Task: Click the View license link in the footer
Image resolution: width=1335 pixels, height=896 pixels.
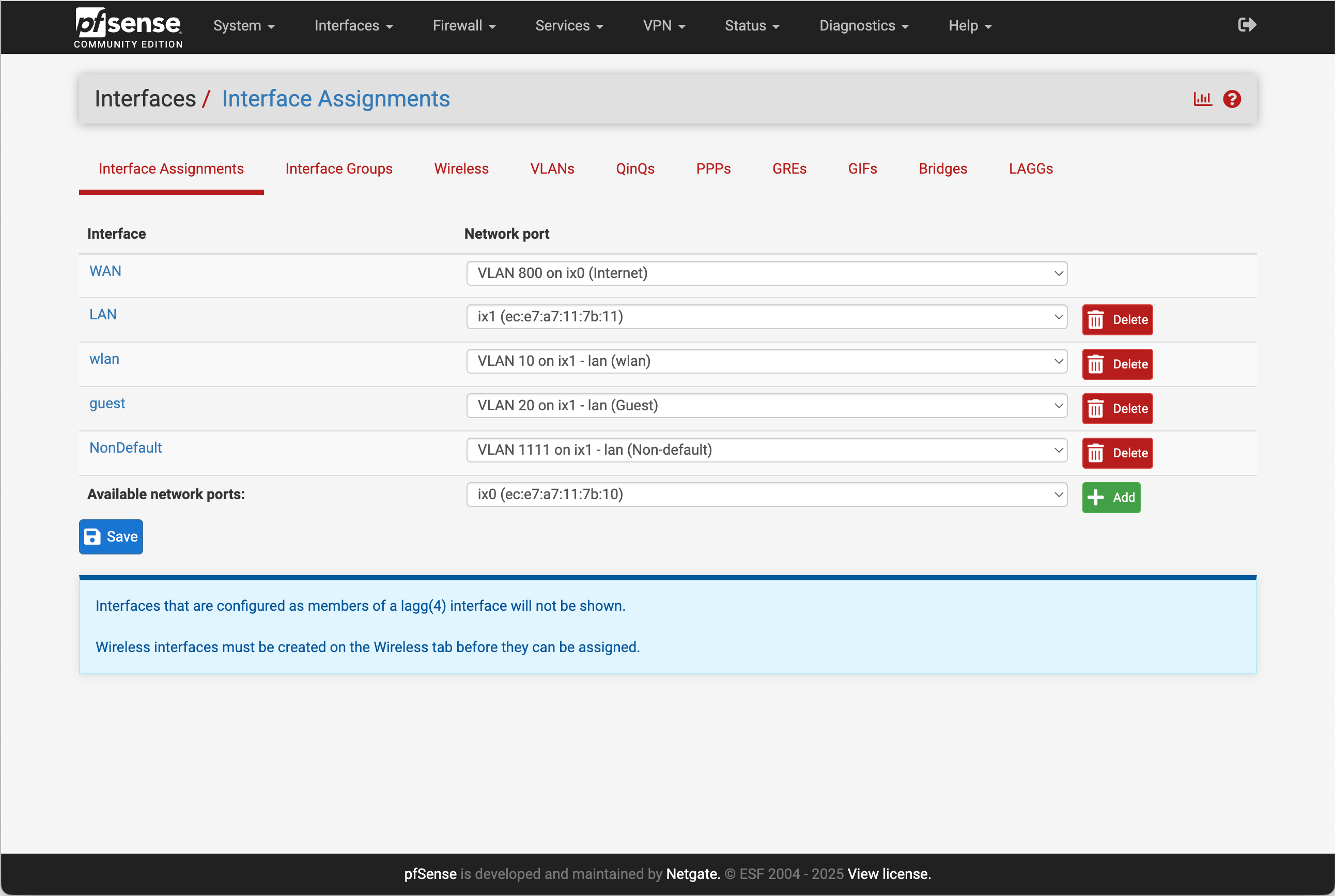Action: point(888,874)
